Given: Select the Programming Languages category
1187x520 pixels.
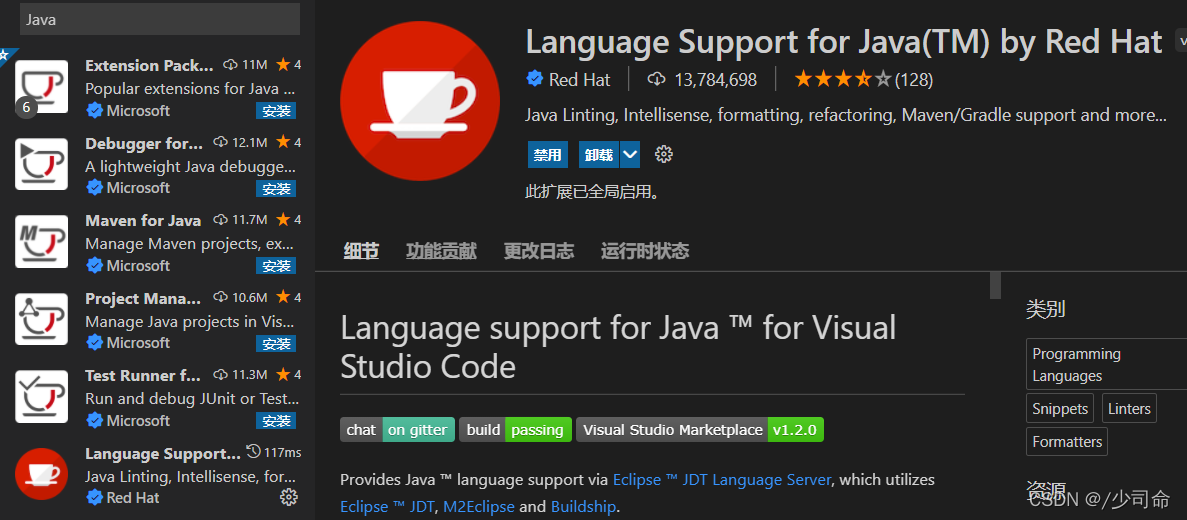Looking at the screenshot, I should 1107,364.
